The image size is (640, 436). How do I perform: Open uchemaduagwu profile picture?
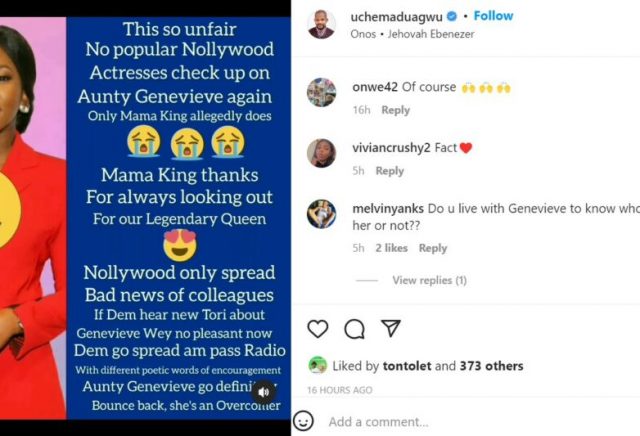click(x=321, y=24)
